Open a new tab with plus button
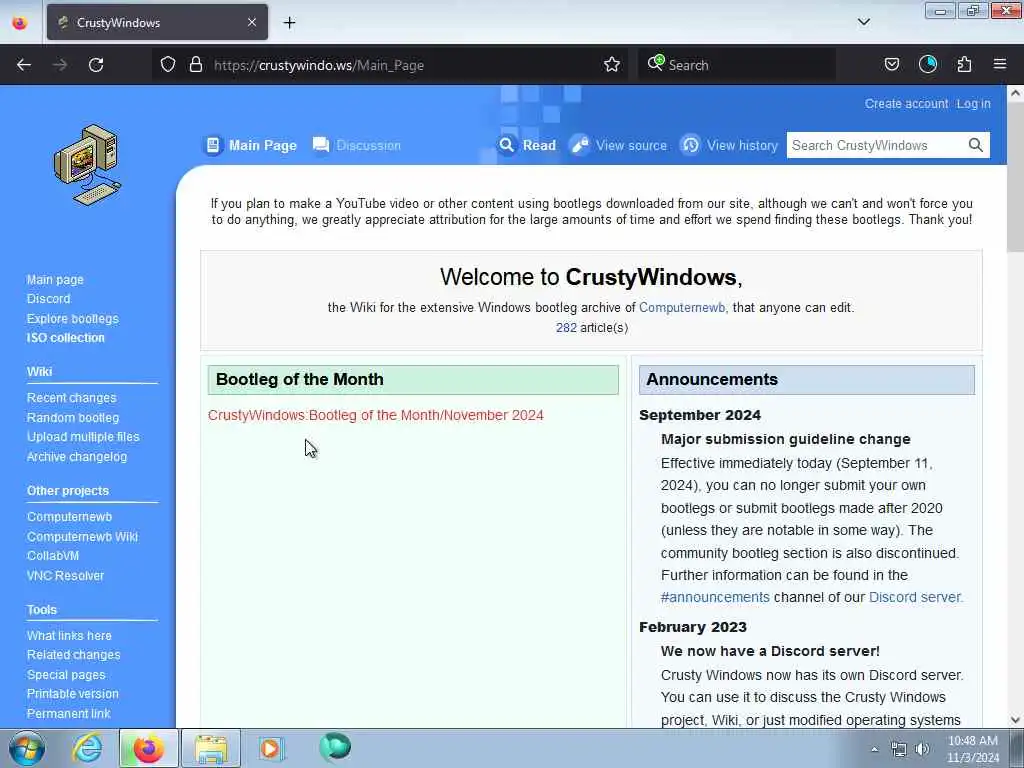1024x768 pixels. coord(289,23)
